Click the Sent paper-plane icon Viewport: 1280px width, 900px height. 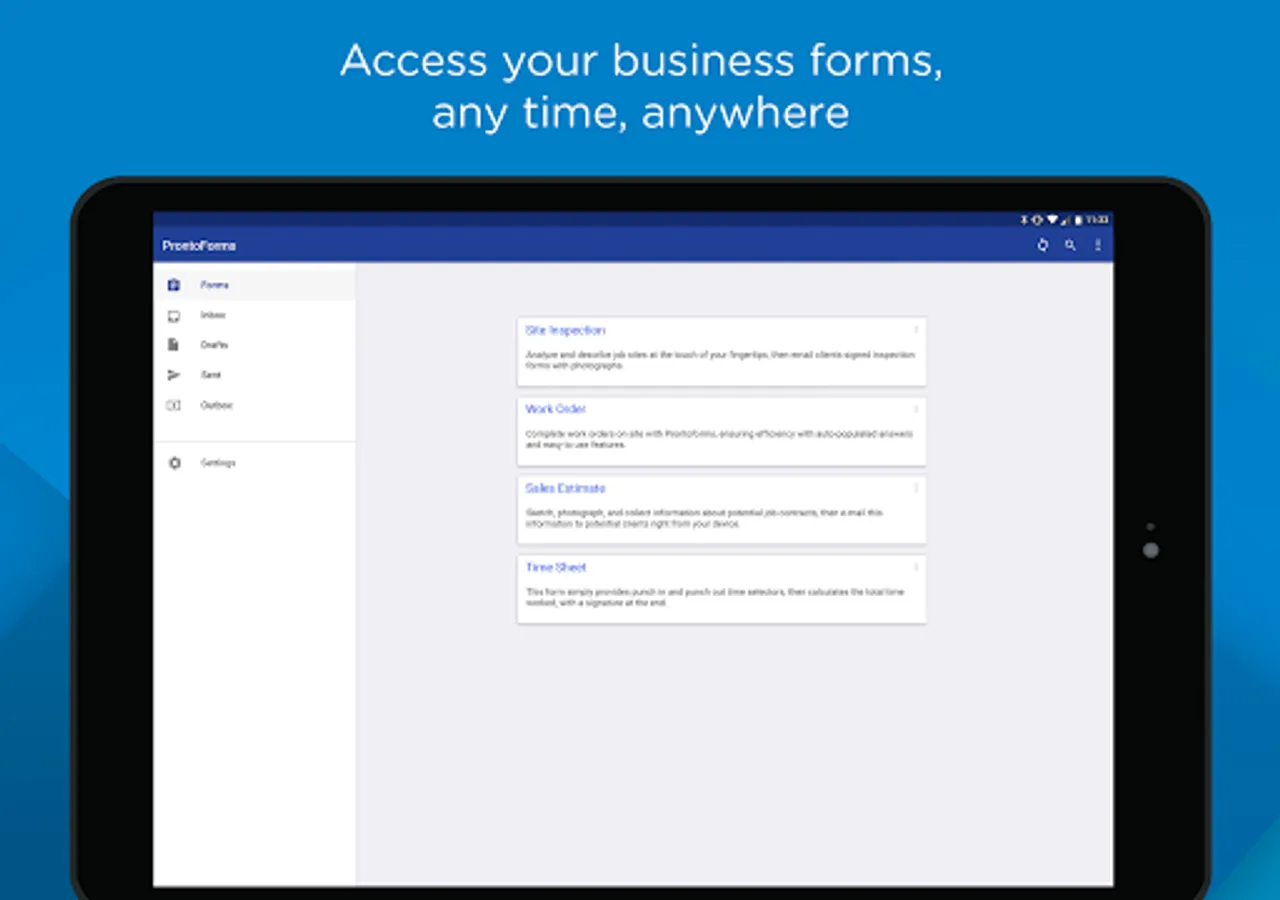174,375
